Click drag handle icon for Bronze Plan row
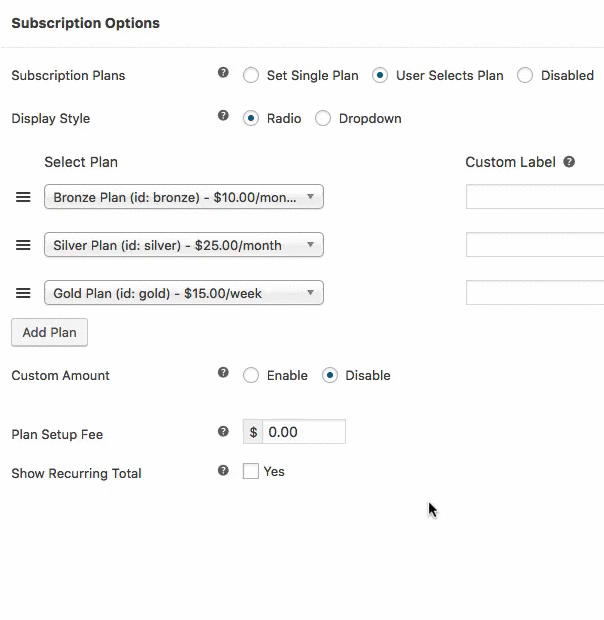The height and width of the screenshot is (620, 604). 23,197
